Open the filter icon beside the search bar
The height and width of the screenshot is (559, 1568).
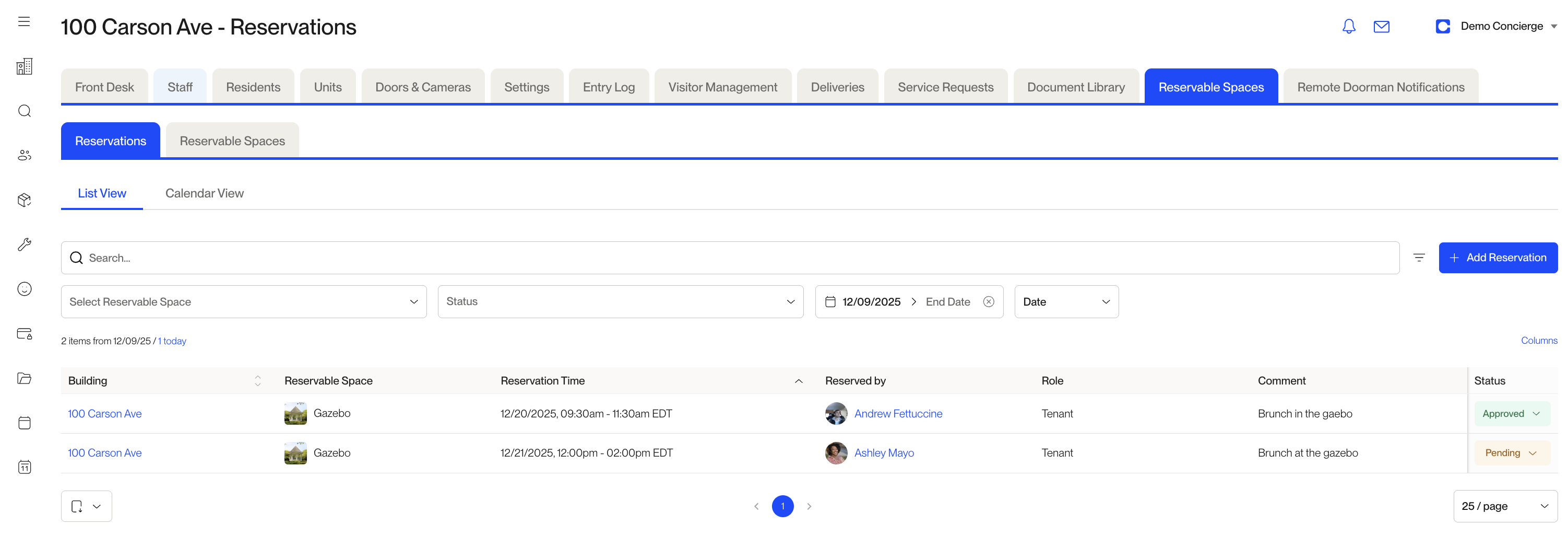click(x=1419, y=257)
